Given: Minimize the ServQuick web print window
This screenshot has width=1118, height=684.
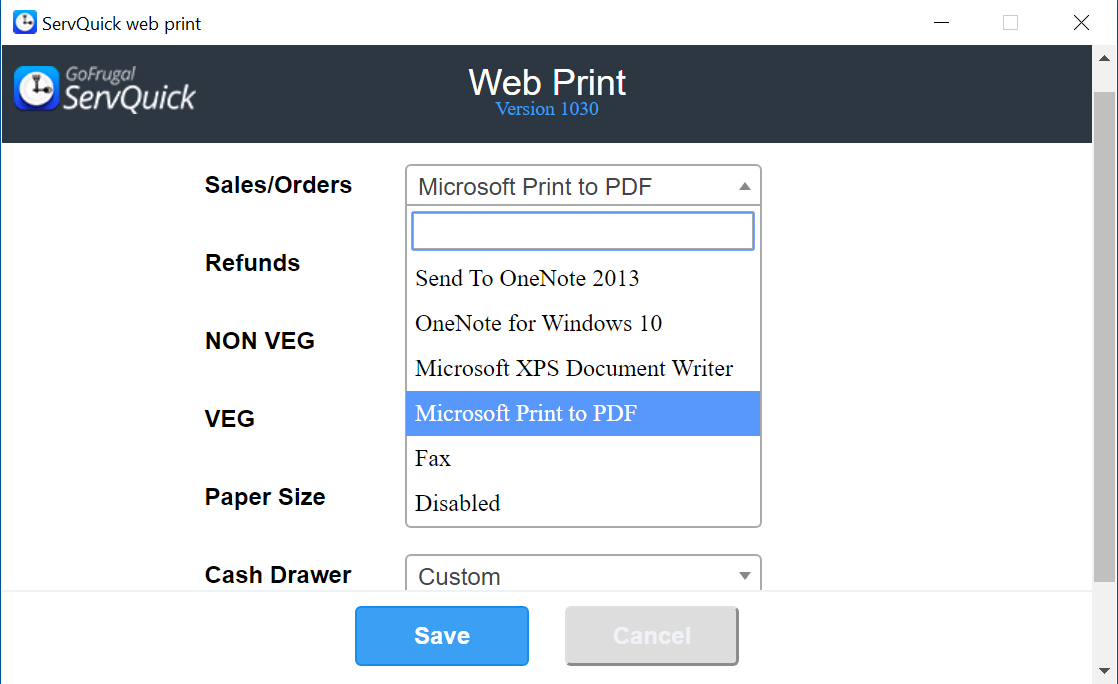Looking at the screenshot, I should pyautogui.click(x=941, y=22).
